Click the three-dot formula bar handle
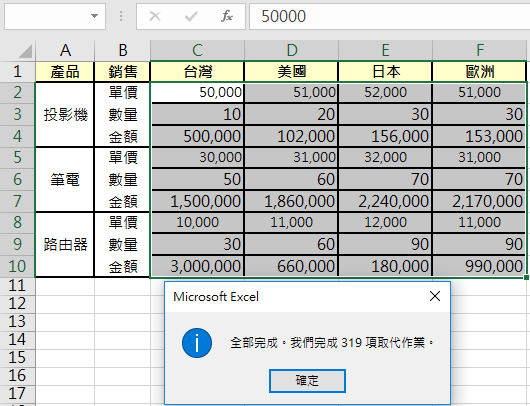Screen dimensions: 530x406 (121, 16)
